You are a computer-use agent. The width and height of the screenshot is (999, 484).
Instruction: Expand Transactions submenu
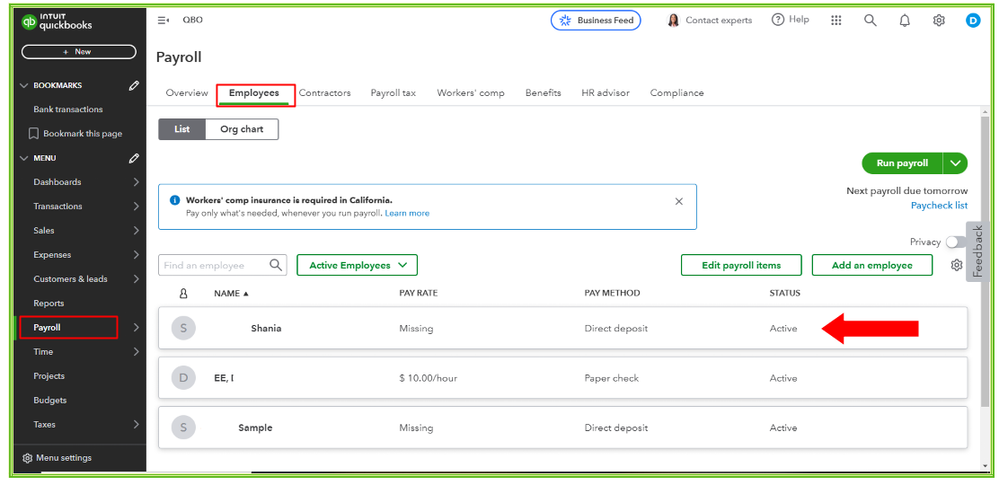[x=136, y=206]
